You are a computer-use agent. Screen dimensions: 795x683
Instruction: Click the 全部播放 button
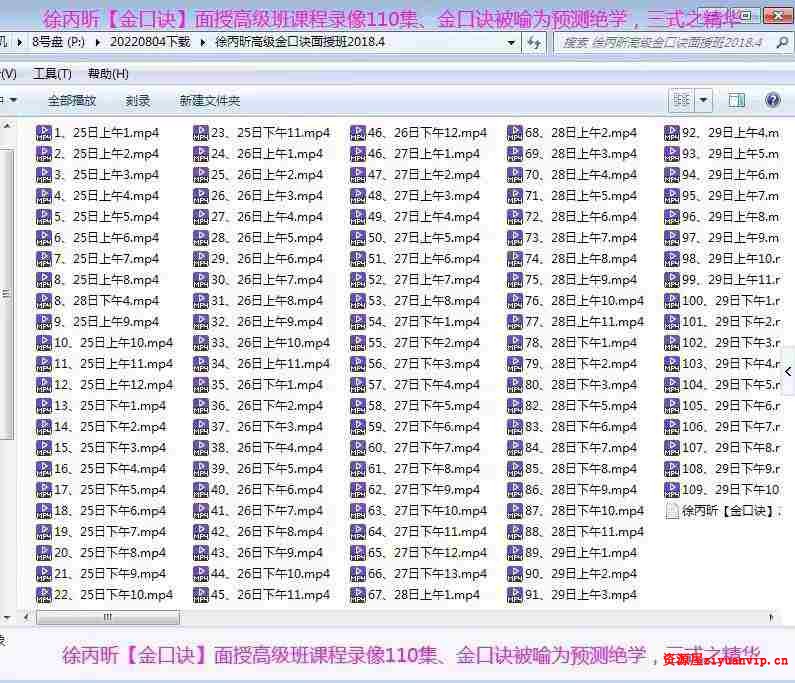coord(72,100)
